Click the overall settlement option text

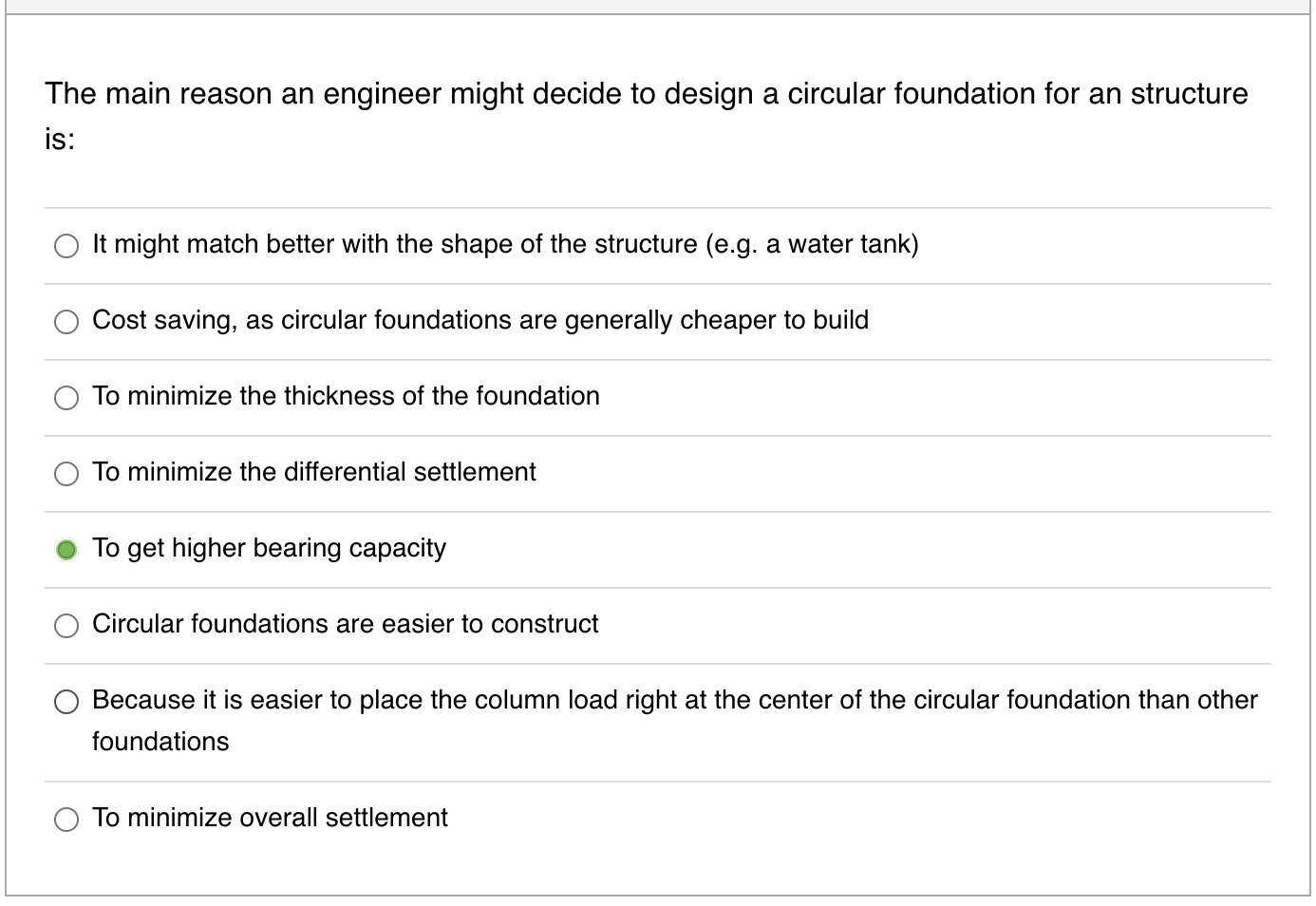pyautogui.click(x=269, y=817)
